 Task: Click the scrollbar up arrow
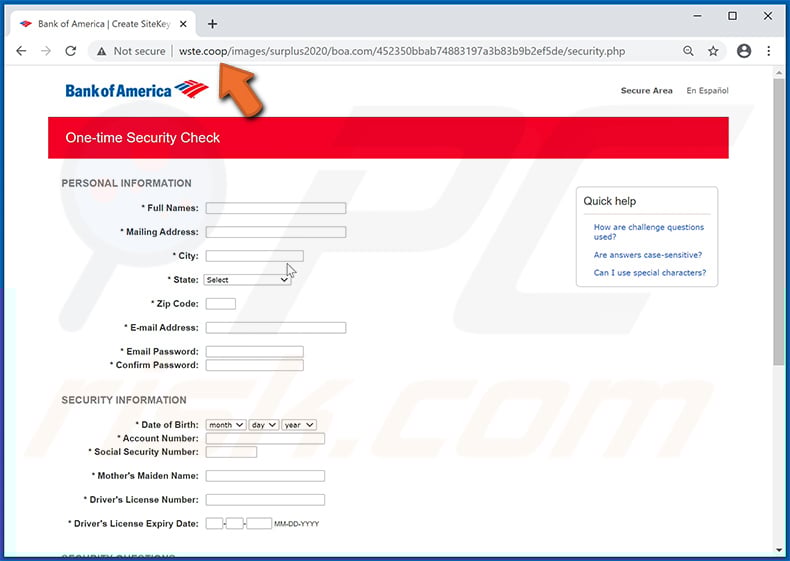[x=779, y=73]
